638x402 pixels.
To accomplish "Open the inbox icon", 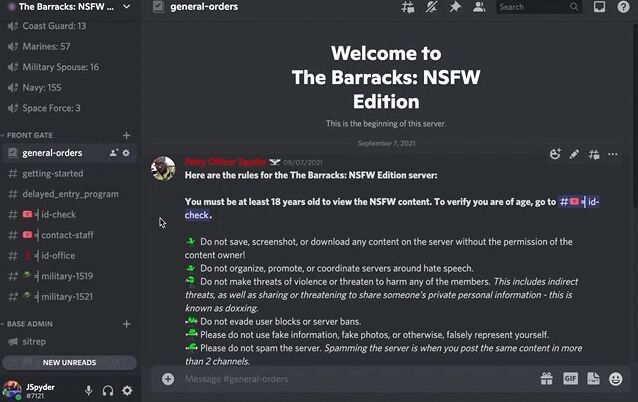I will (x=599, y=7).
